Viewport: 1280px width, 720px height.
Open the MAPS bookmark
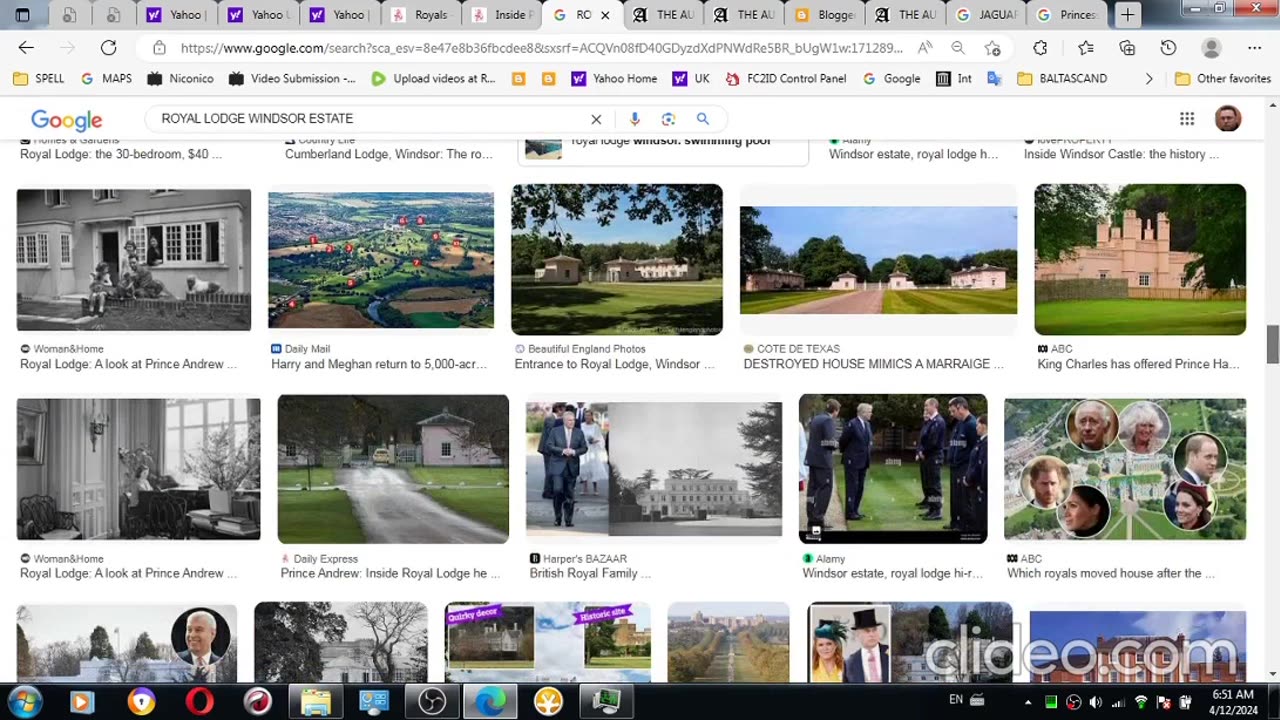[x=106, y=78]
